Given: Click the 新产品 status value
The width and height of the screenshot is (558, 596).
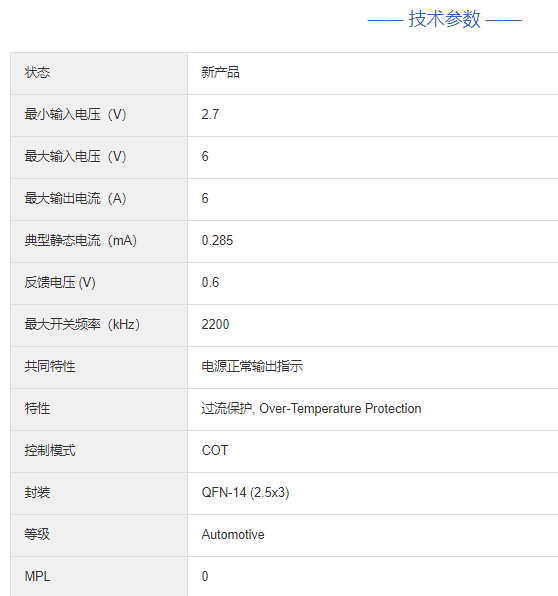Looking at the screenshot, I should (220, 72).
